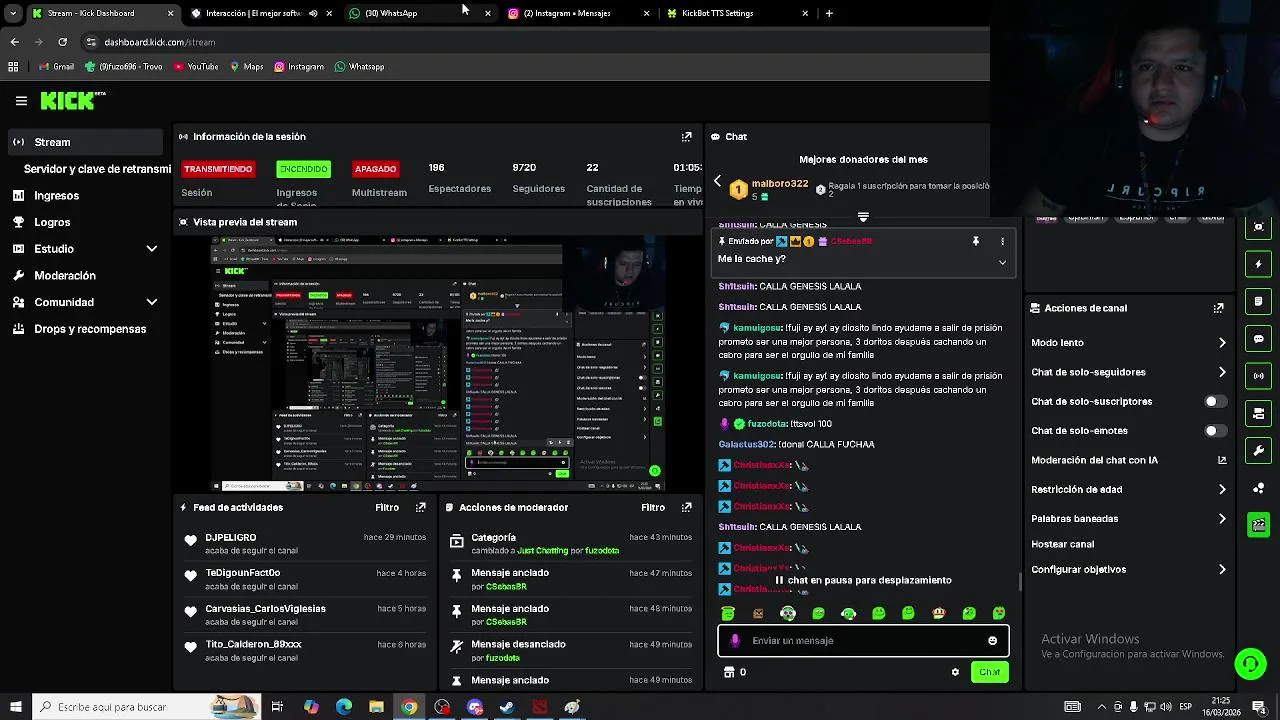Open Logros in the left sidebar
This screenshot has width=1280, height=720.
pyautogui.click(x=85, y=222)
